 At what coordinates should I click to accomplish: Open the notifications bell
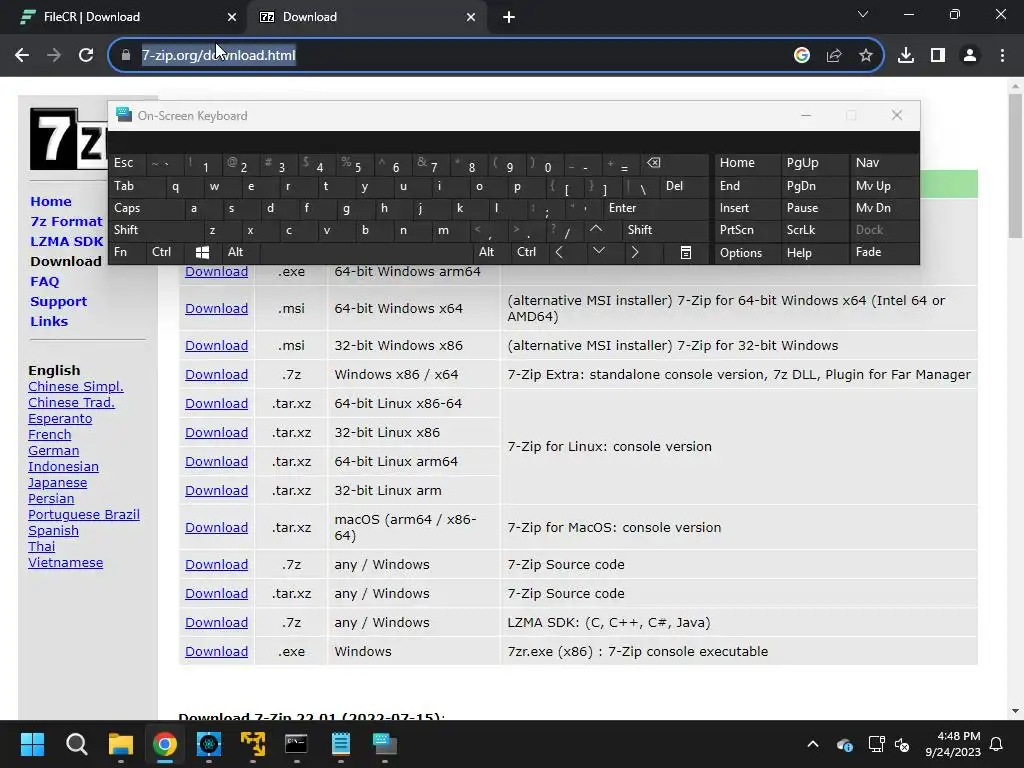tap(996, 744)
